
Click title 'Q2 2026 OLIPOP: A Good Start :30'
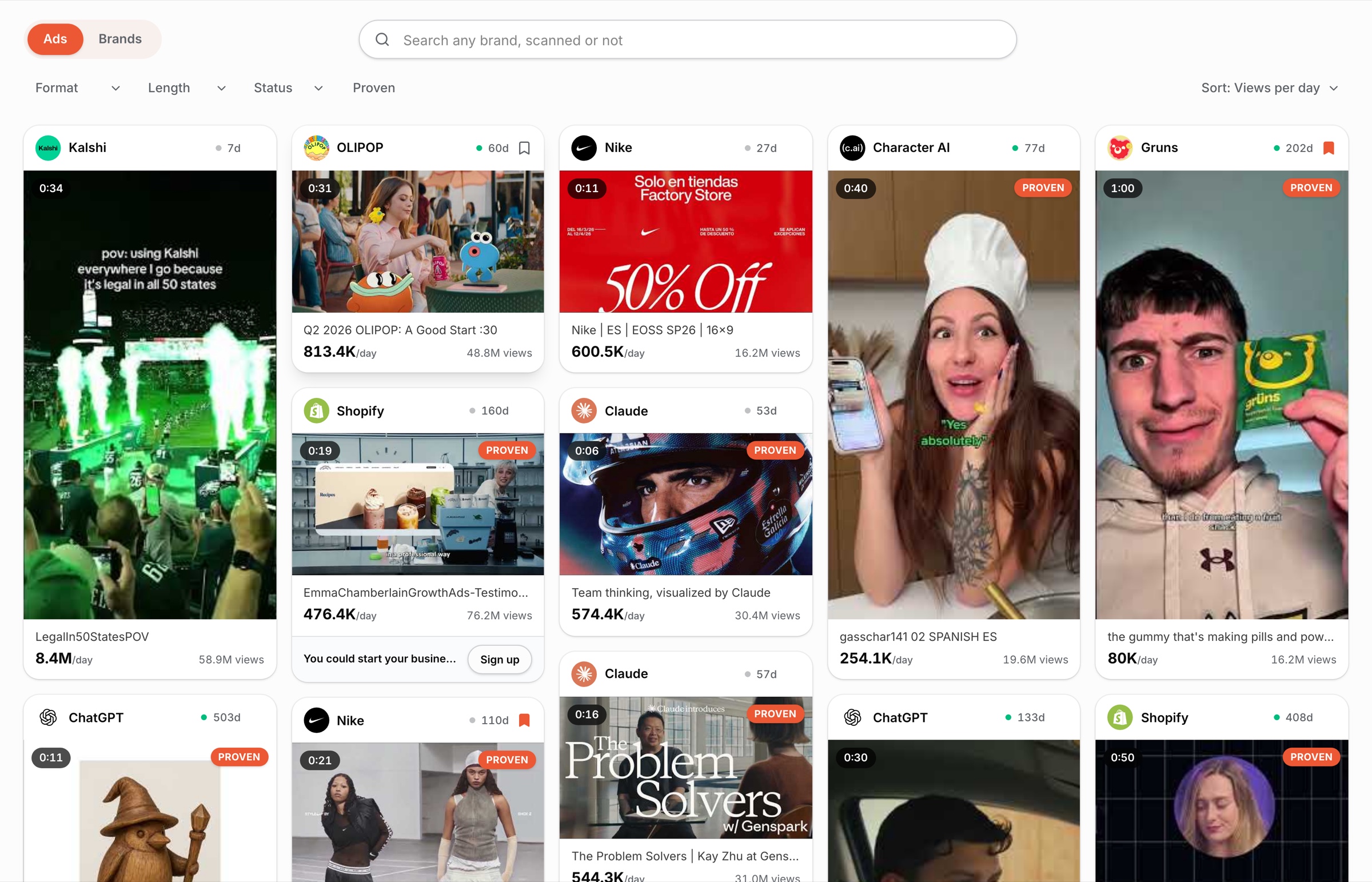click(x=400, y=330)
